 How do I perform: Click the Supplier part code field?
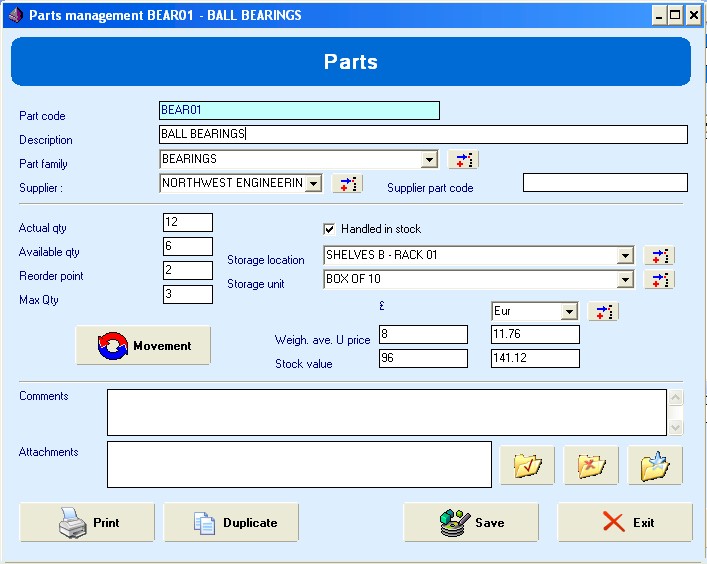point(605,183)
